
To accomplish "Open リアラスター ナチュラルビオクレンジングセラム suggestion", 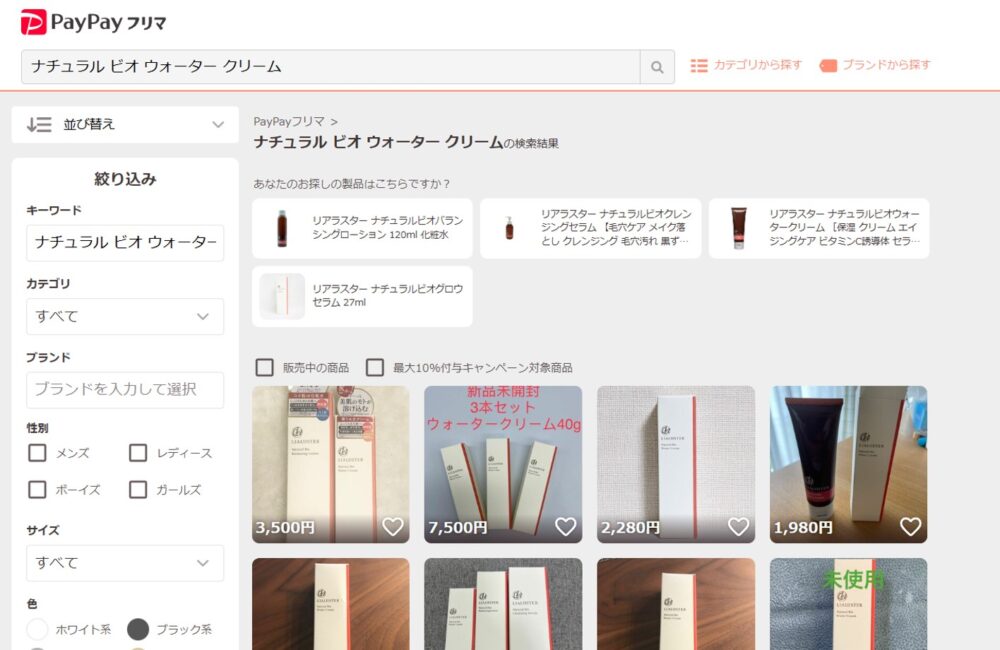I will (591, 228).
